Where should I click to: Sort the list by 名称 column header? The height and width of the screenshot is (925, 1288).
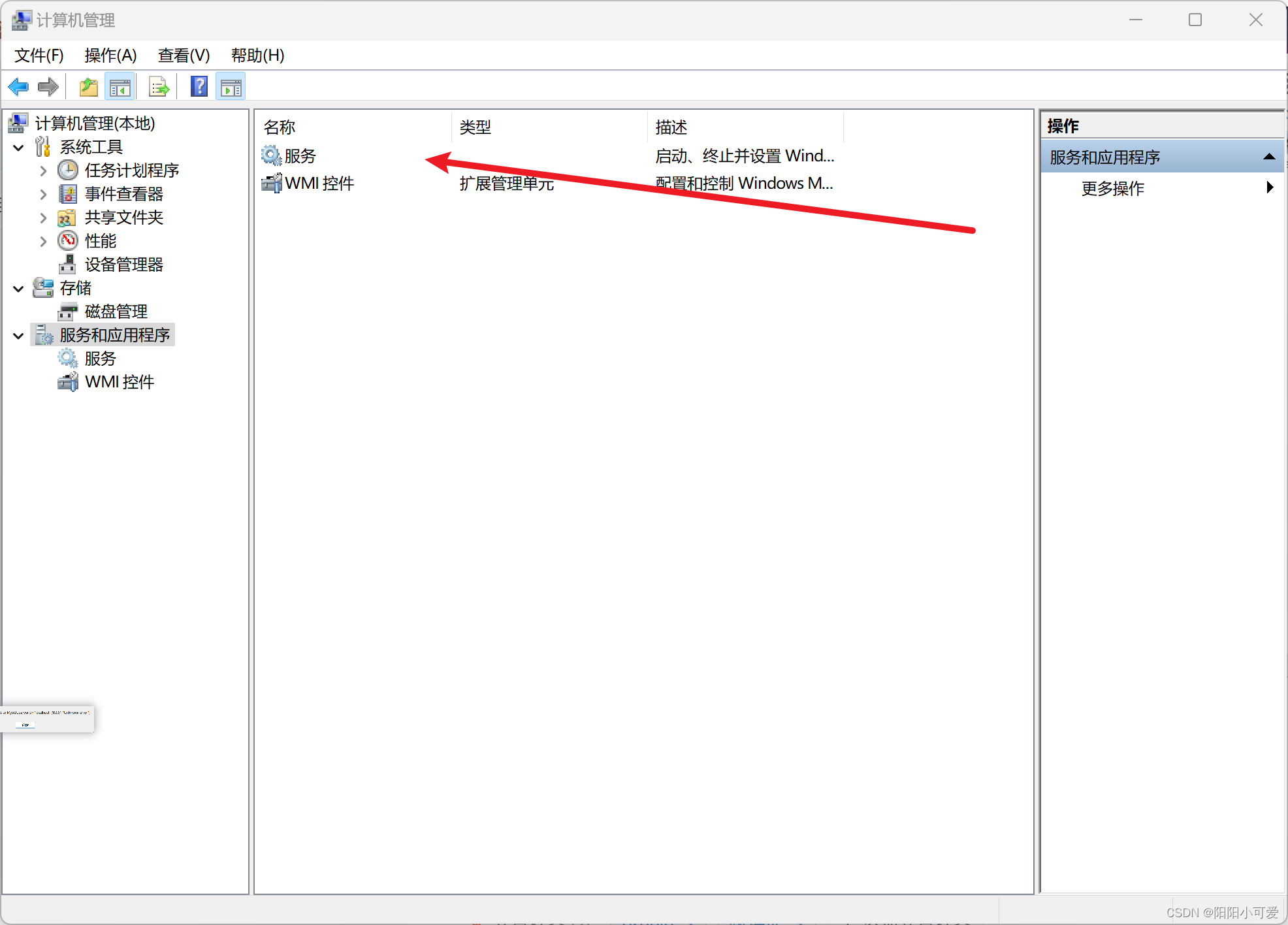click(x=278, y=127)
